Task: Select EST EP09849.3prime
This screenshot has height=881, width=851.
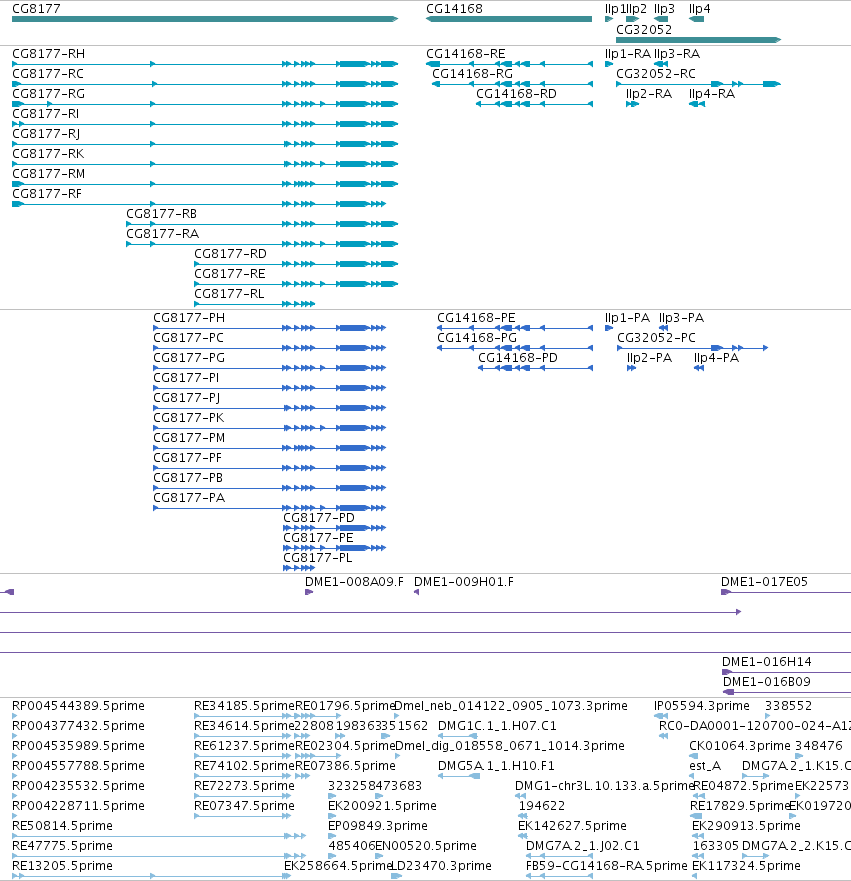Action: tap(378, 826)
